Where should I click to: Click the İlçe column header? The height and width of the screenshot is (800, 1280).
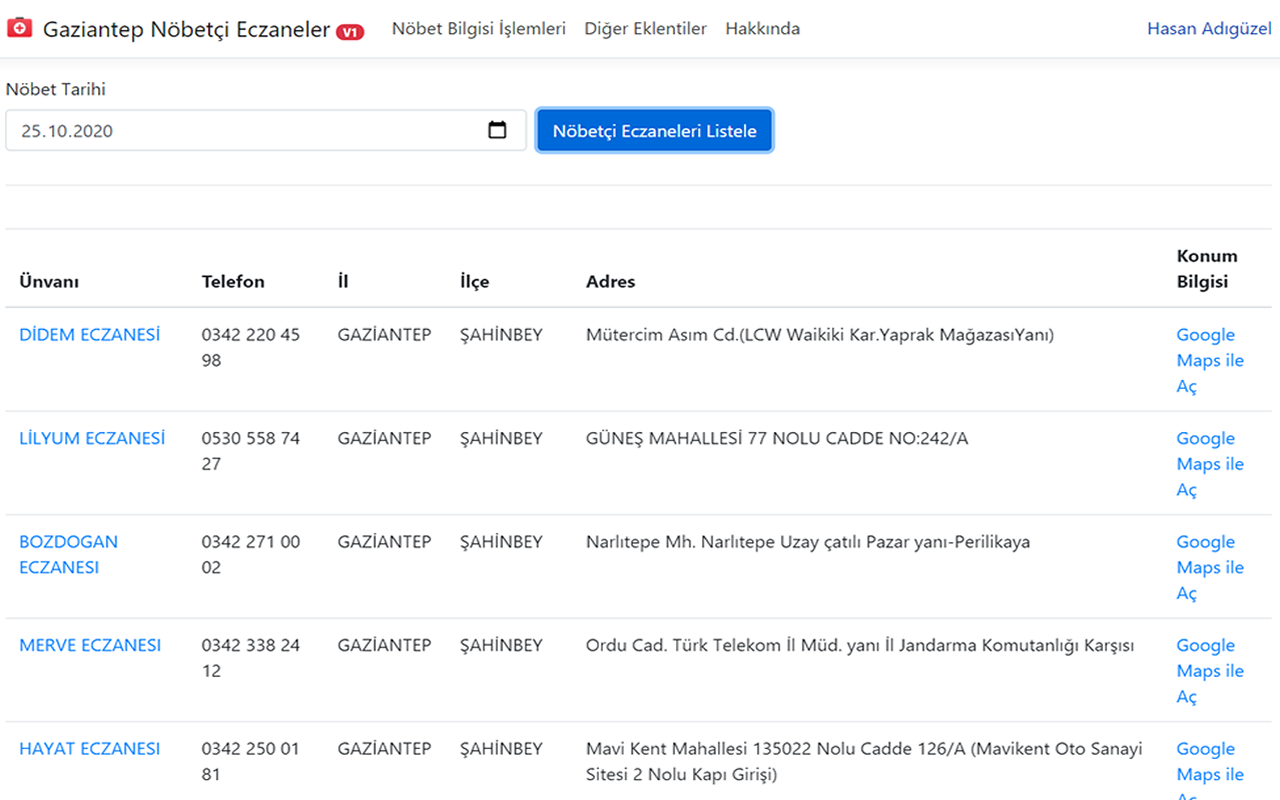click(474, 282)
